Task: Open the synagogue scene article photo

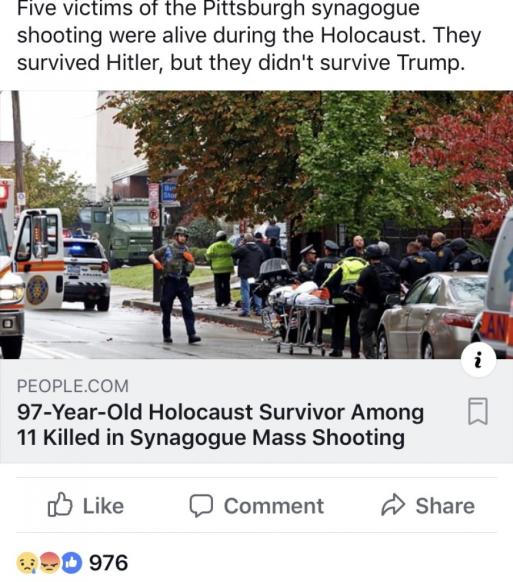Action: pos(256,225)
